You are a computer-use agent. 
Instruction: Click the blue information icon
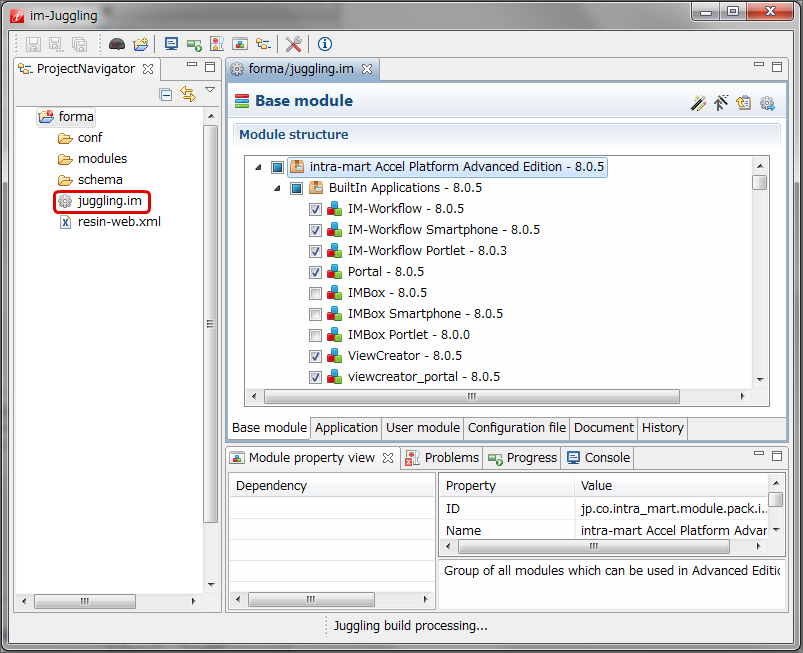click(x=325, y=45)
